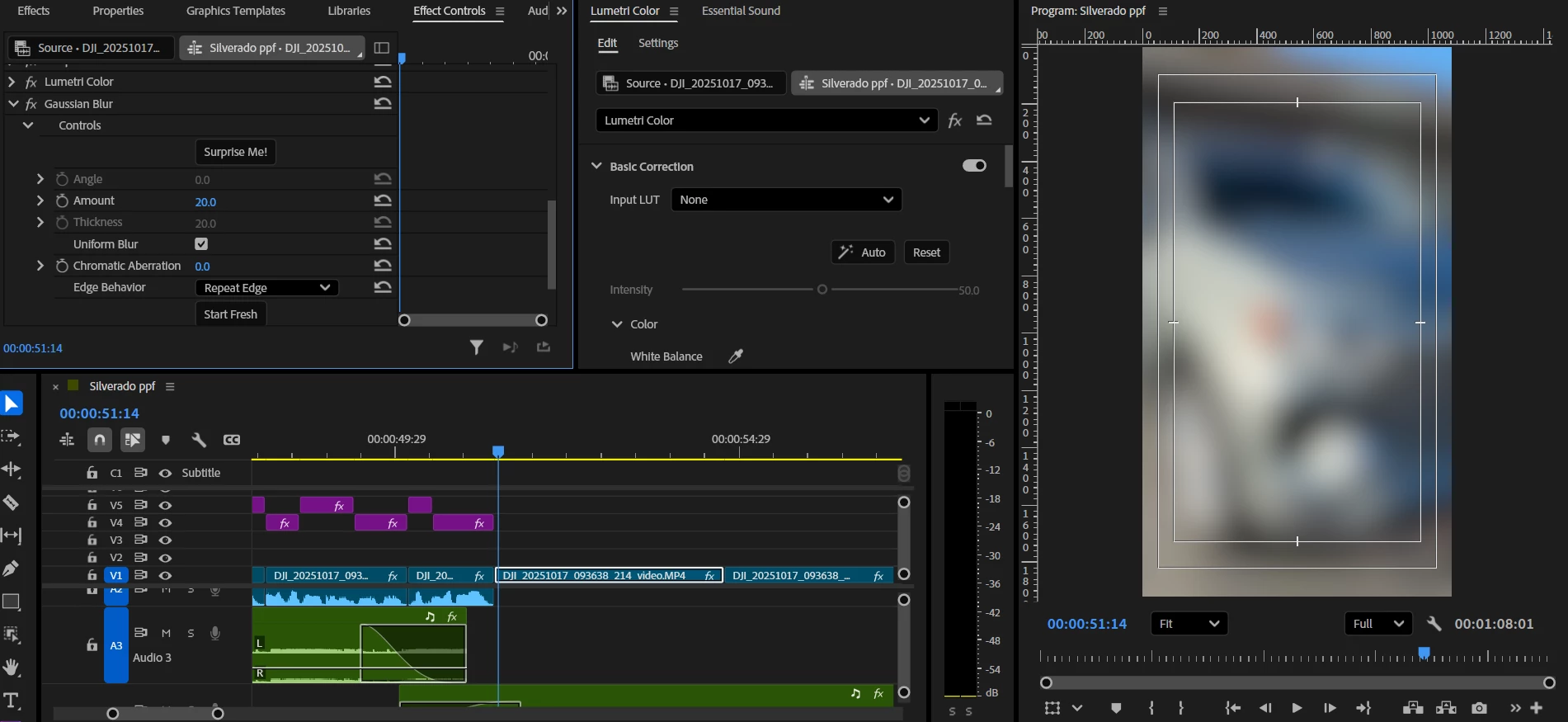Step forward one frame
Screen dimensions: 1568x722
coord(1330,708)
